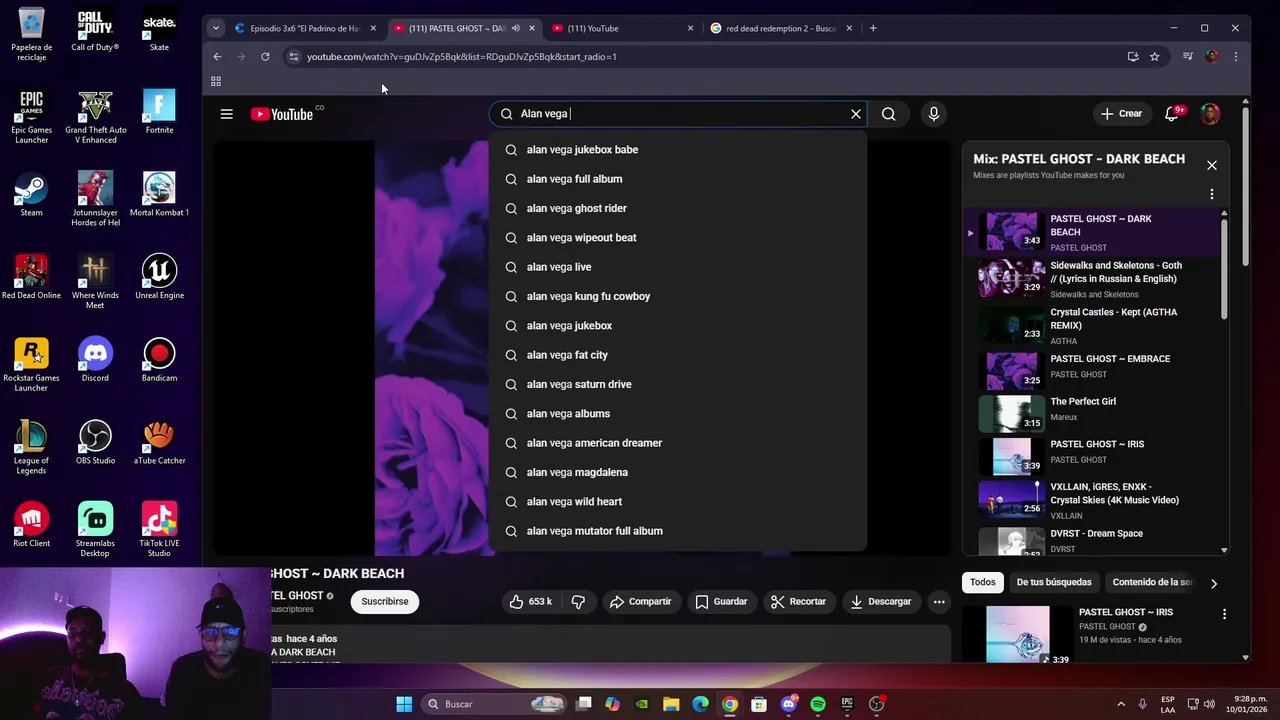
Task: Subscribe with the Suscribirse button
Action: [x=385, y=602]
